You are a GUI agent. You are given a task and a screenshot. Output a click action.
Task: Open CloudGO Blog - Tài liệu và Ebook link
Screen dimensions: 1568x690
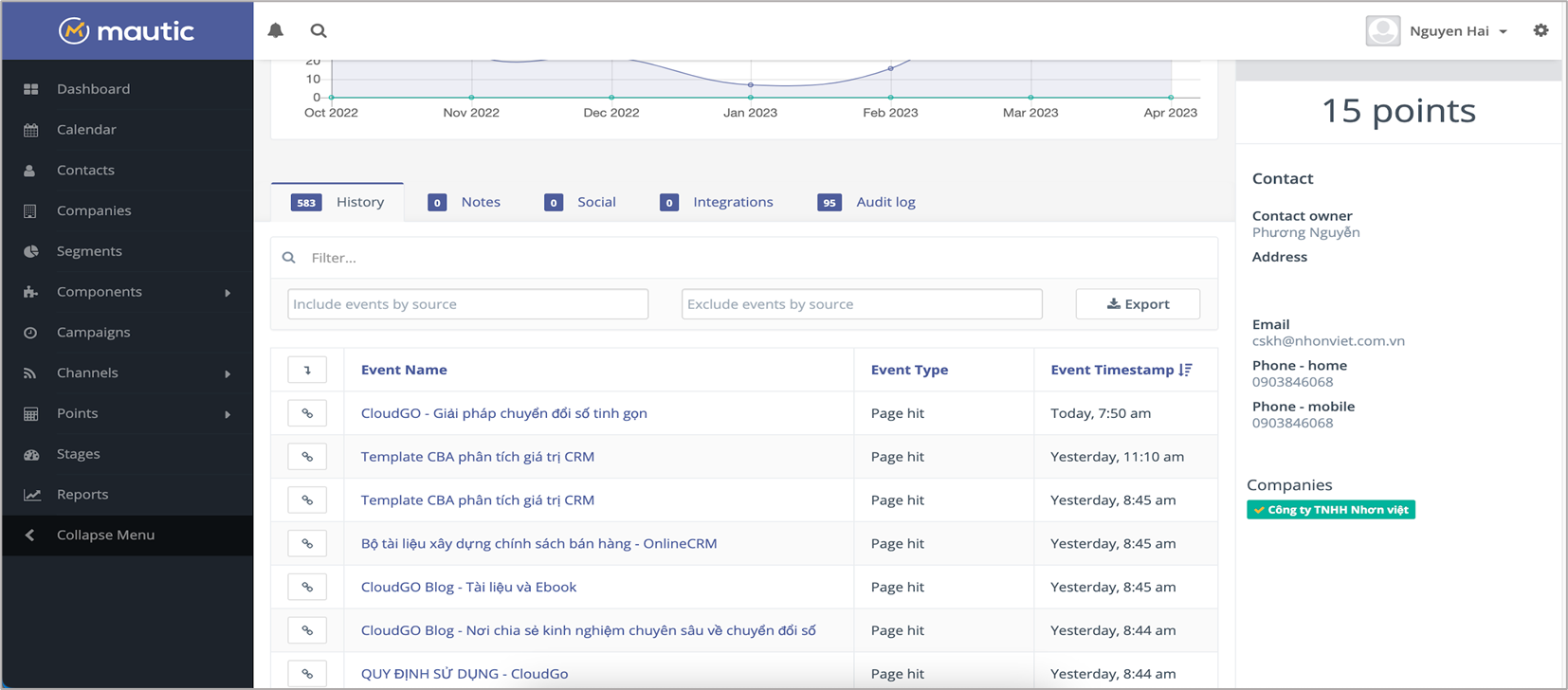coord(468,588)
